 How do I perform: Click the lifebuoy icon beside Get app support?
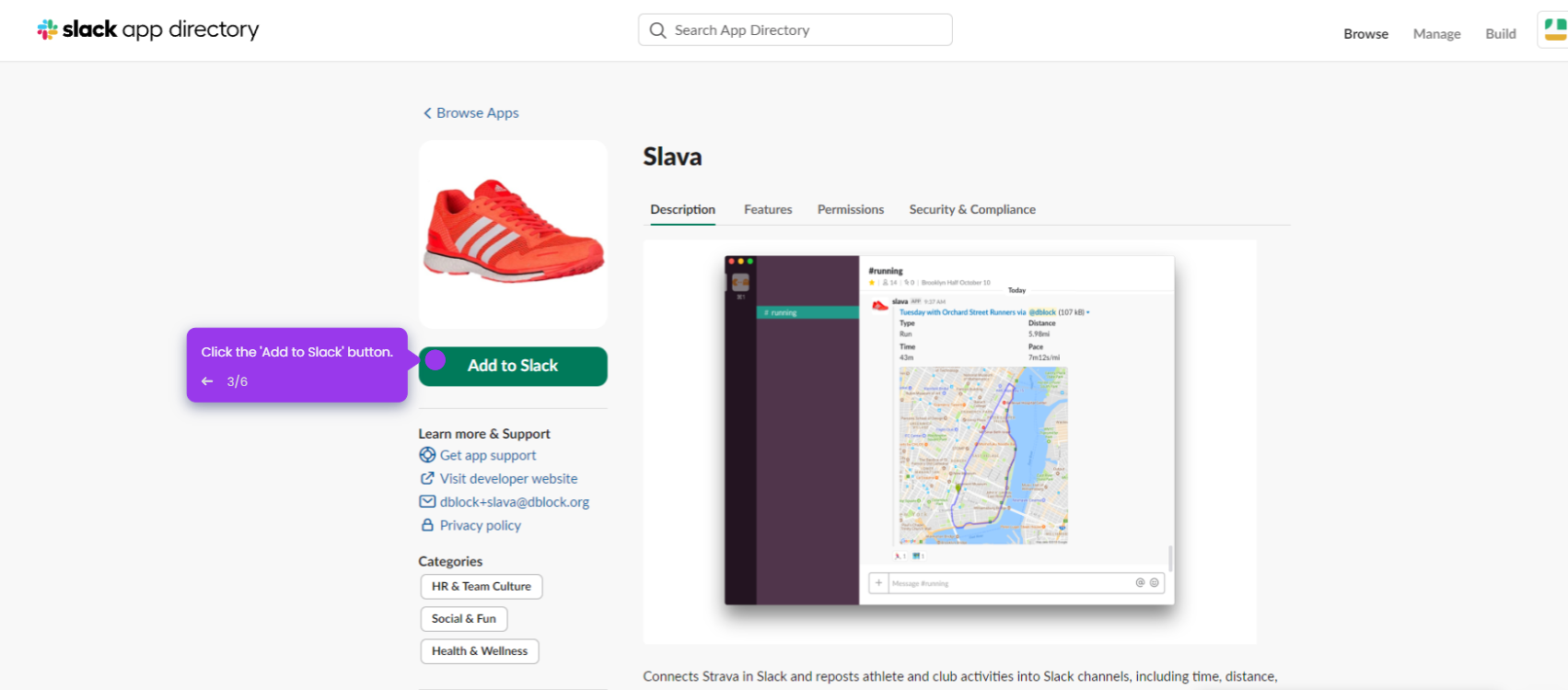coord(427,455)
